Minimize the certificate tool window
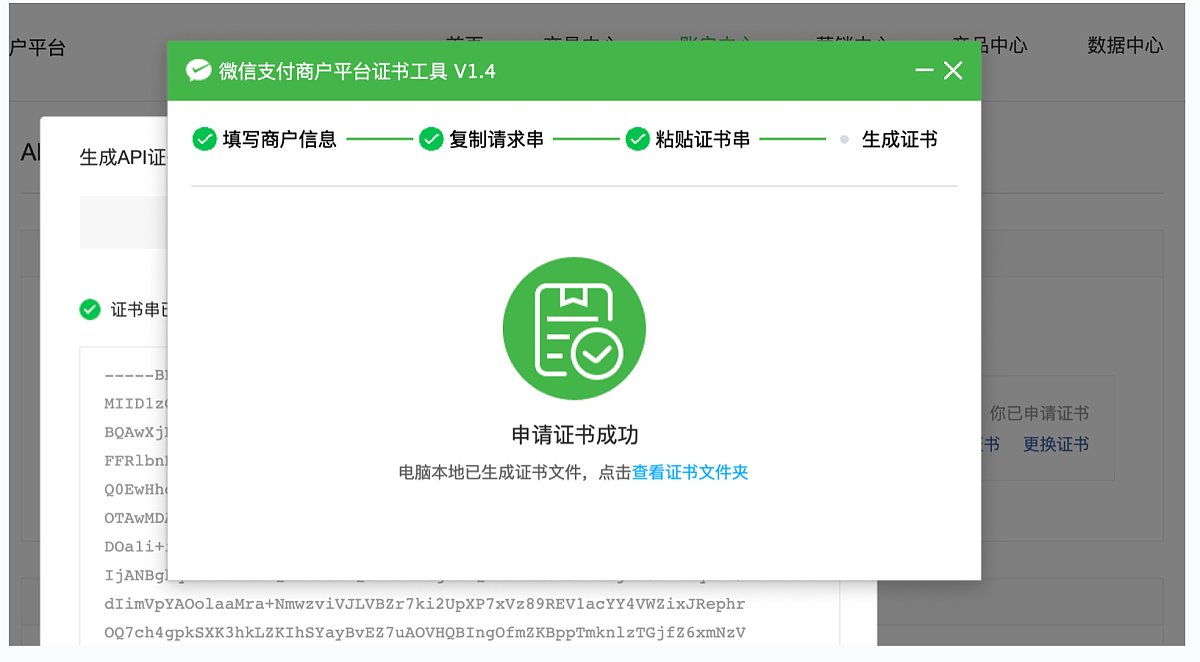Screen dimensions: 1200x662 (x=924, y=71)
